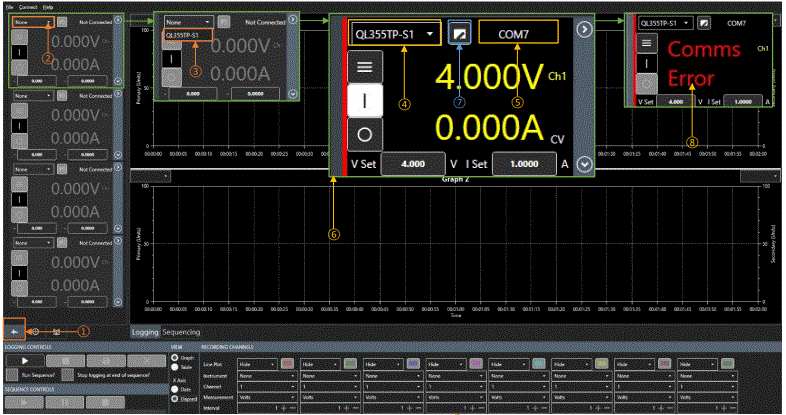
Task: Click the pause button under Sequence Controls
Action: [65, 402]
